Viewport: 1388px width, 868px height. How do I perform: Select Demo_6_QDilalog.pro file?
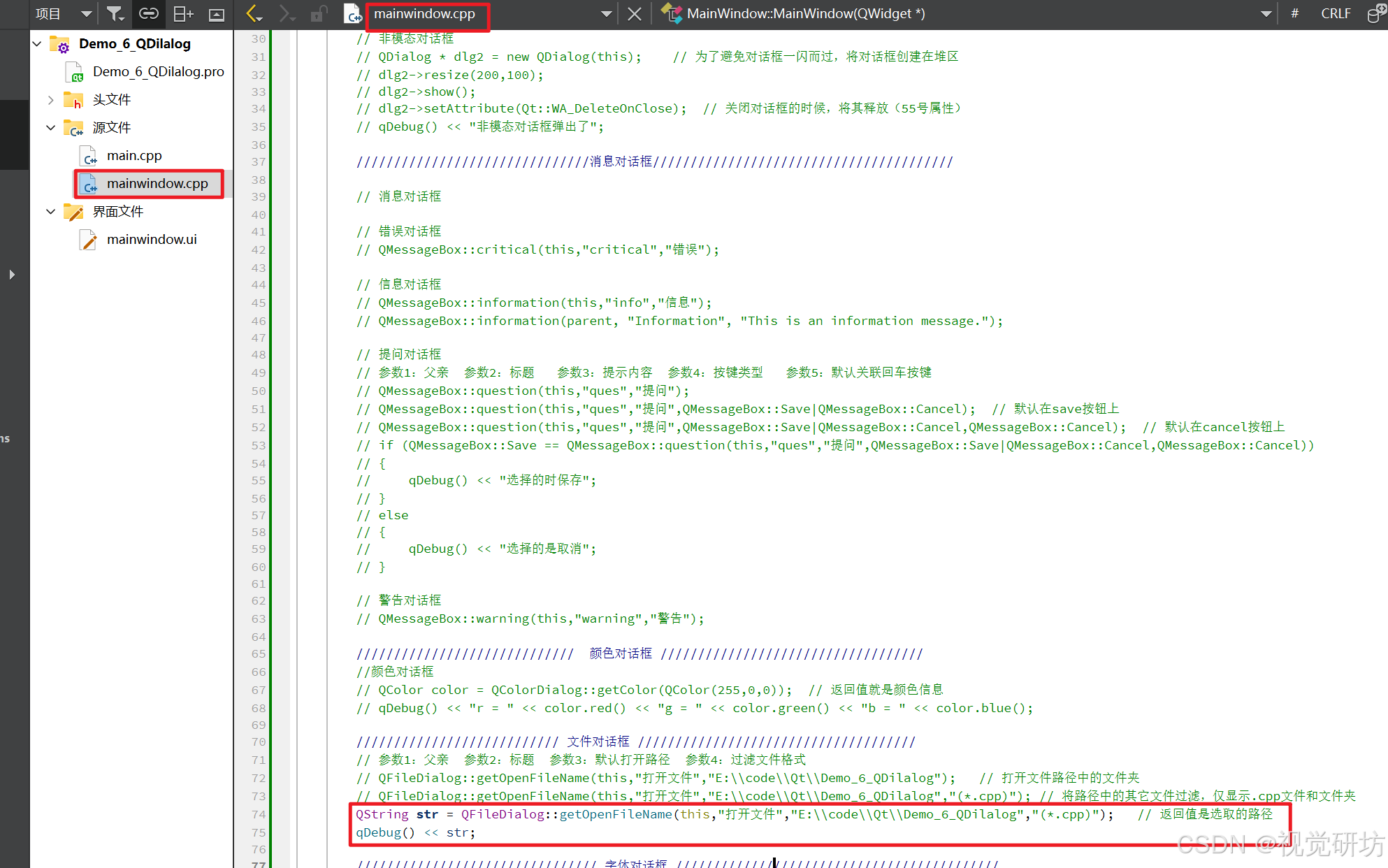158,71
